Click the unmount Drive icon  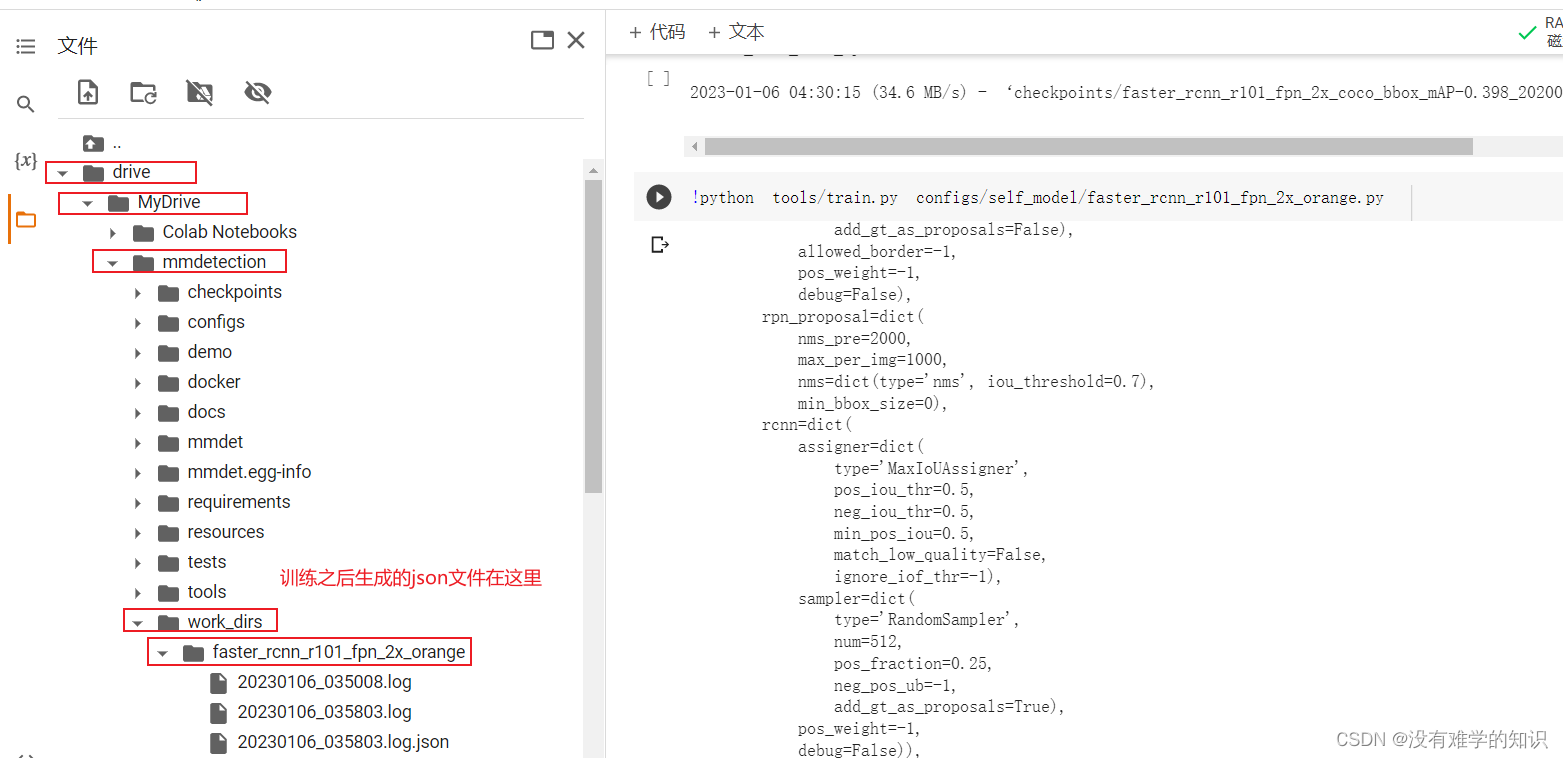point(200,92)
